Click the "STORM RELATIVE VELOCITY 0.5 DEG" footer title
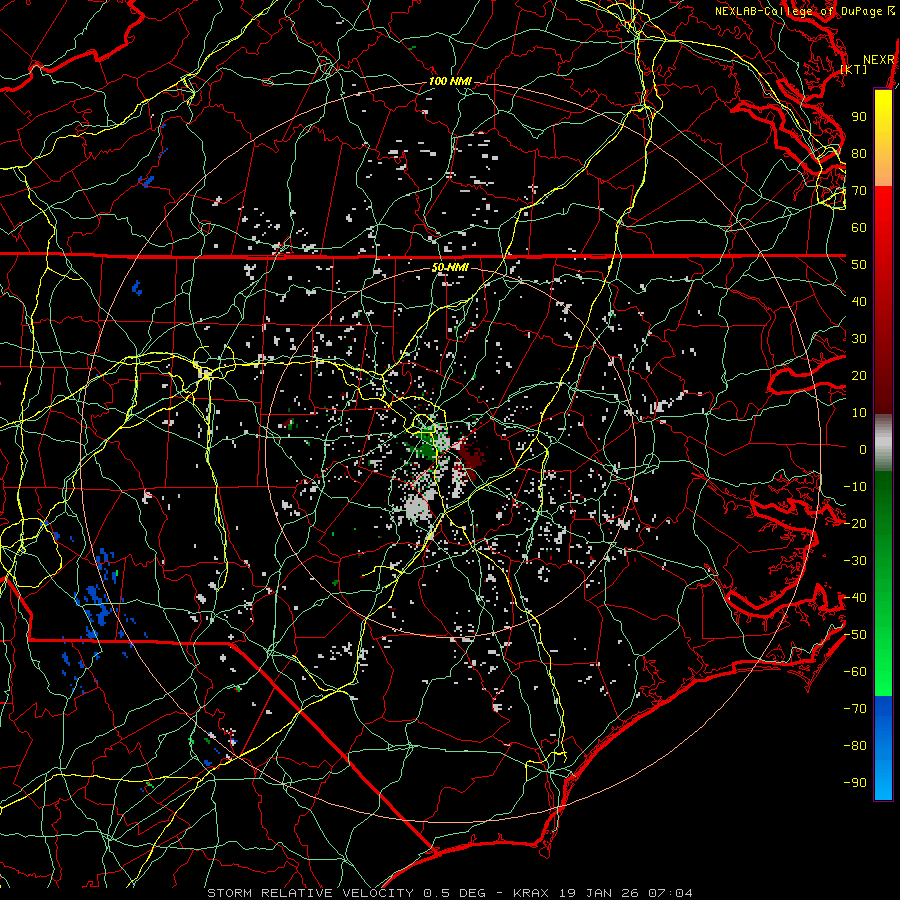The image size is (900, 900). point(346,893)
